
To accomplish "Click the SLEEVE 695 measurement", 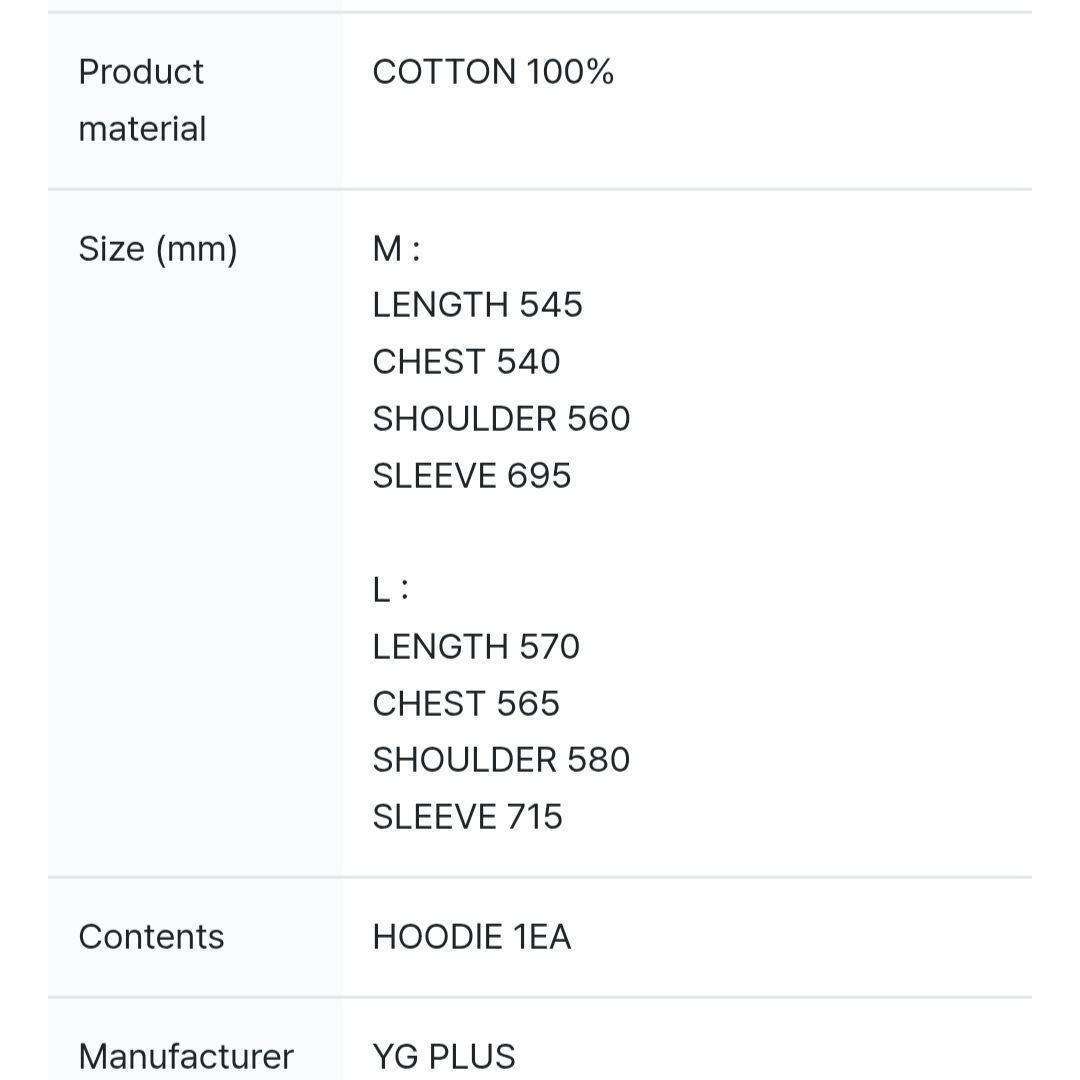I will (x=471, y=476).
